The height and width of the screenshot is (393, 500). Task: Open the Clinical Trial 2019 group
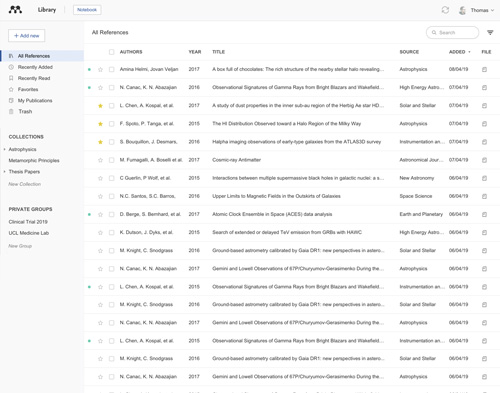(x=28, y=222)
